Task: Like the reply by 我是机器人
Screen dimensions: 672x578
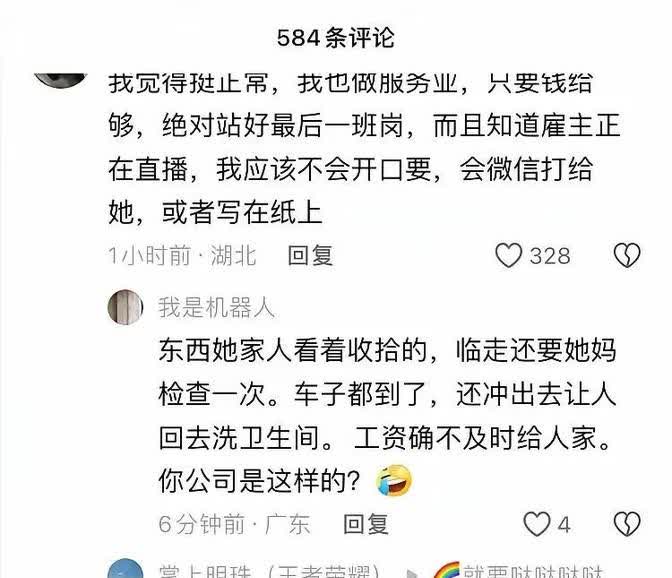Action: pyautogui.click(x=537, y=524)
